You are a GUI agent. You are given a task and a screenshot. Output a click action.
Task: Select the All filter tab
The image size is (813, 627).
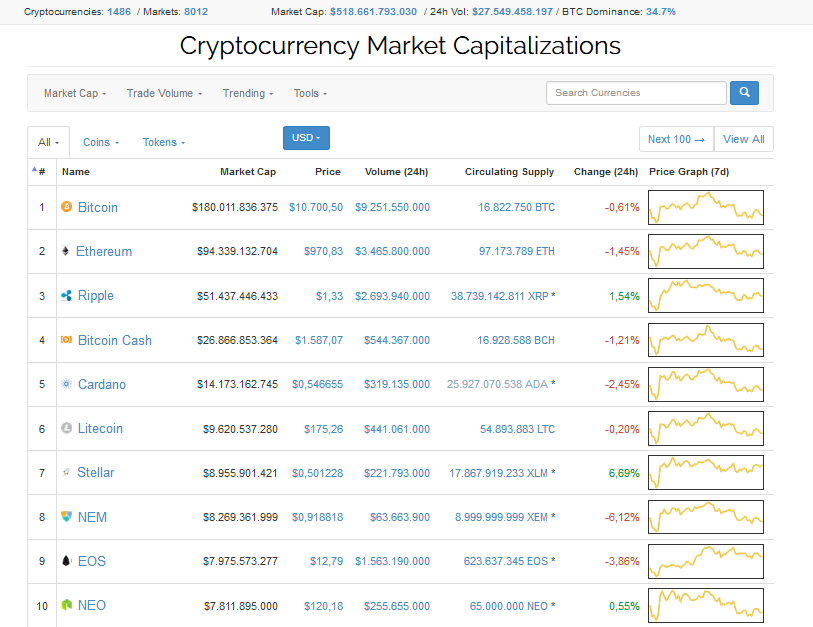point(49,142)
